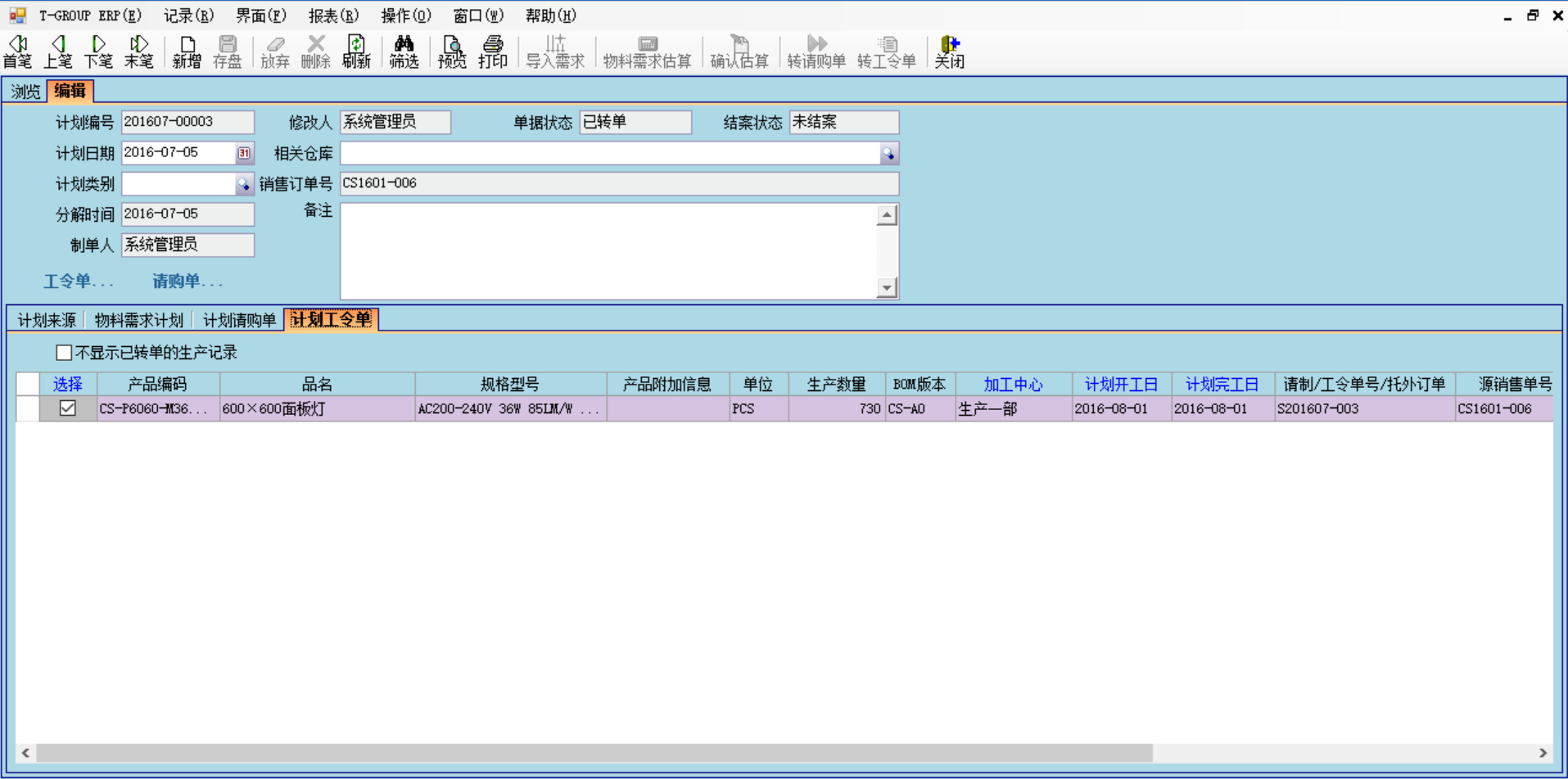Open the T-GROUP ERP(E) menu
The height and width of the screenshot is (779, 1568).
(90, 16)
